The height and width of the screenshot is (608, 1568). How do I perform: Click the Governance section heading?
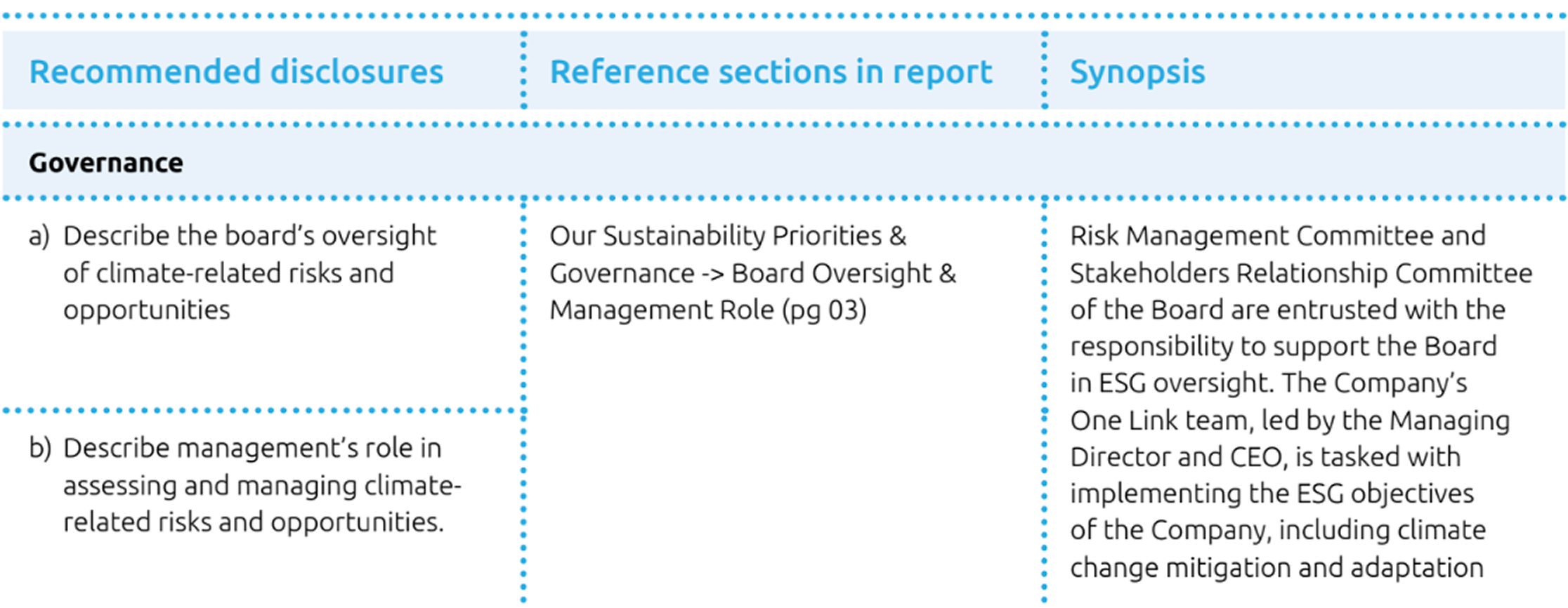(x=106, y=163)
